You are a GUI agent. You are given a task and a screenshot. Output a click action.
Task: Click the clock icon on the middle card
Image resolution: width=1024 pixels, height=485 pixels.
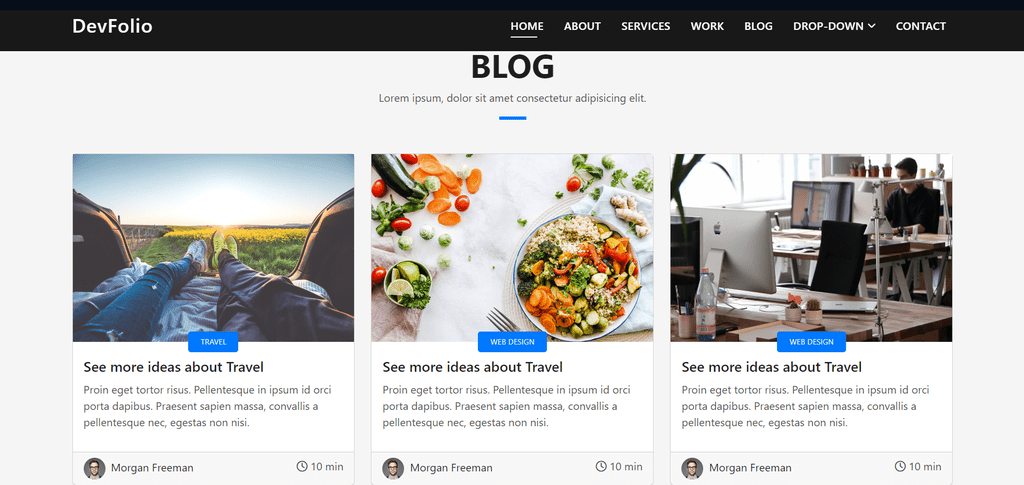tap(601, 466)
